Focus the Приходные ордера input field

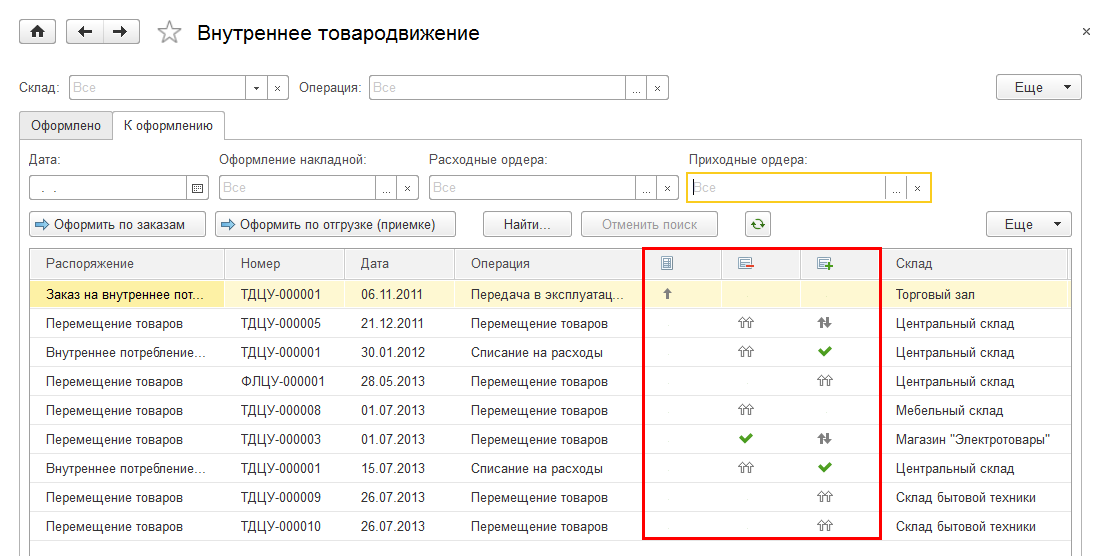click(786, 188)
